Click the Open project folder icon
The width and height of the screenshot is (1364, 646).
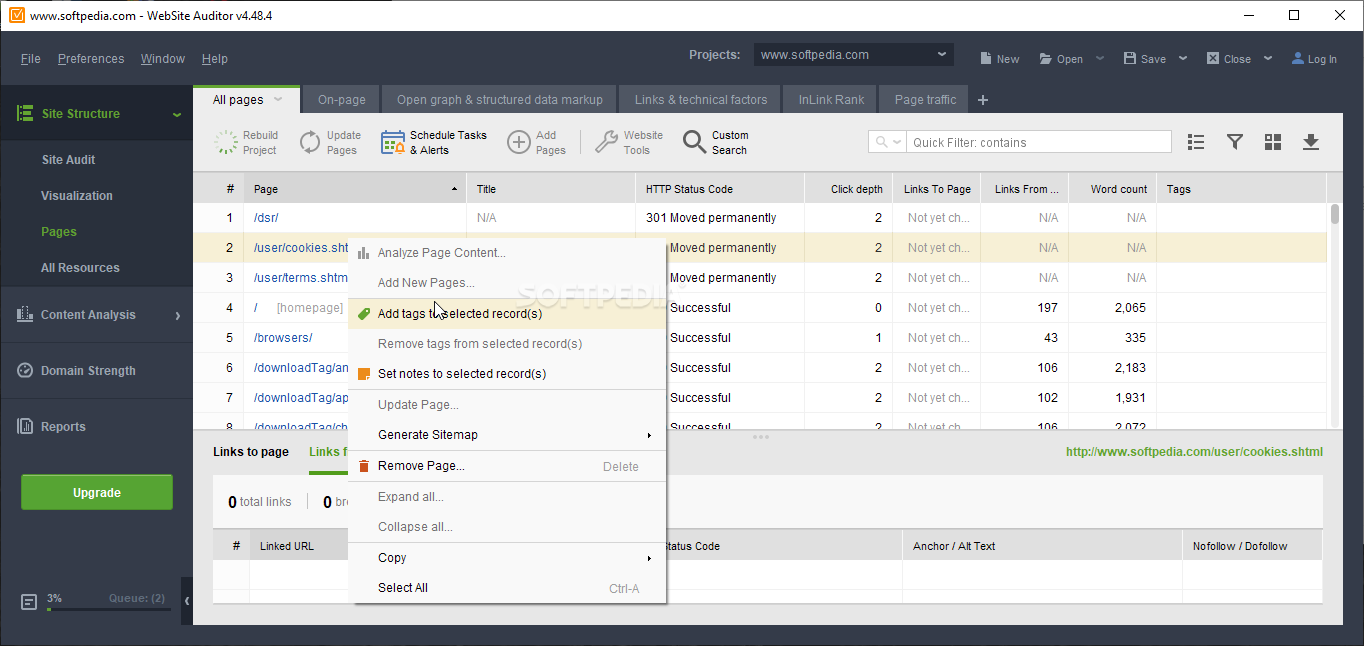click(x=1046, y=58)
